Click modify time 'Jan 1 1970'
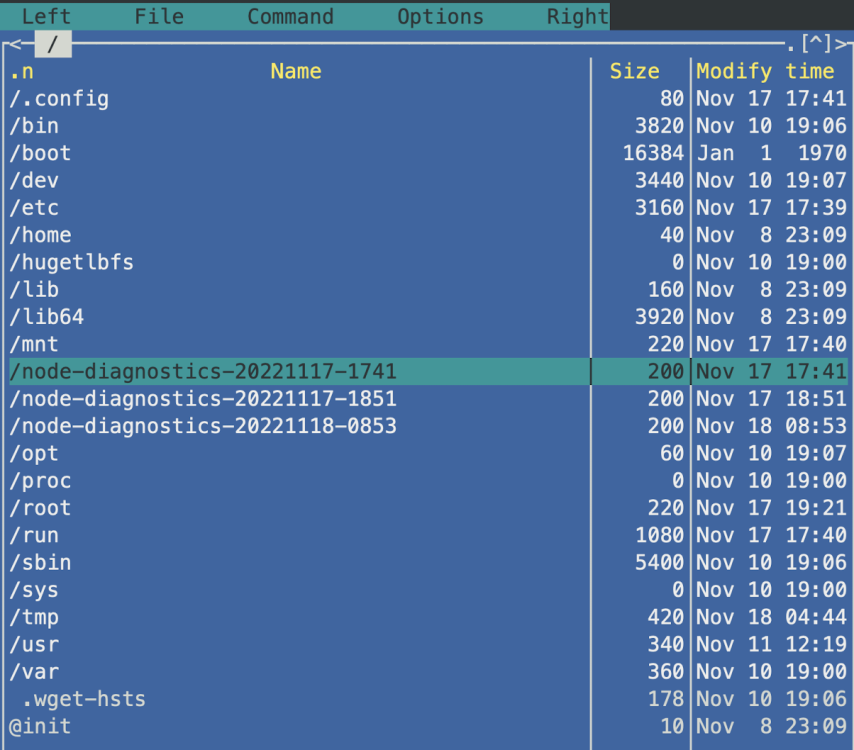 tap(772, 153)
